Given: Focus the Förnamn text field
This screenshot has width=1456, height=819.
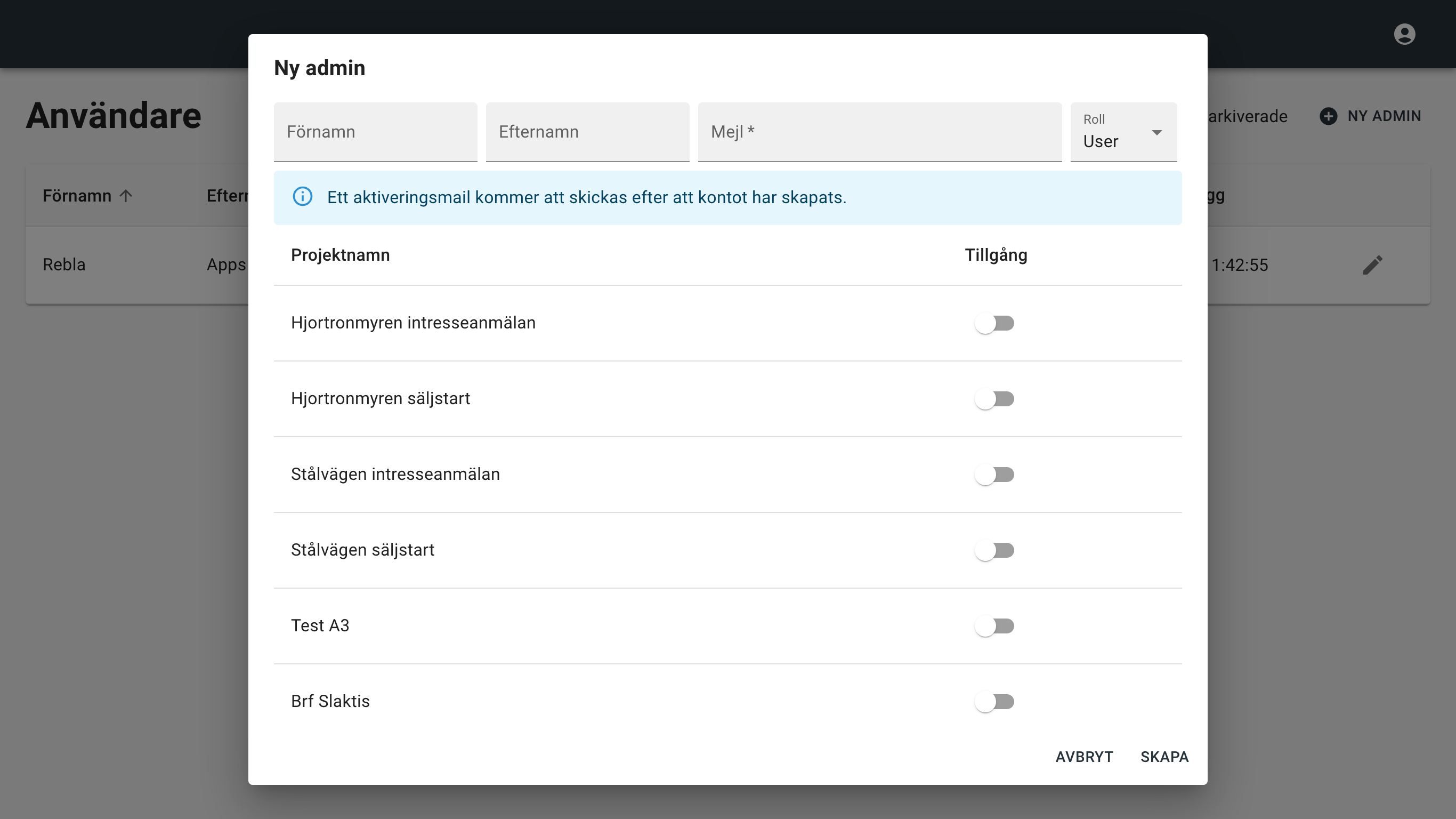Looking at the screenshot, I should point(375,132).
